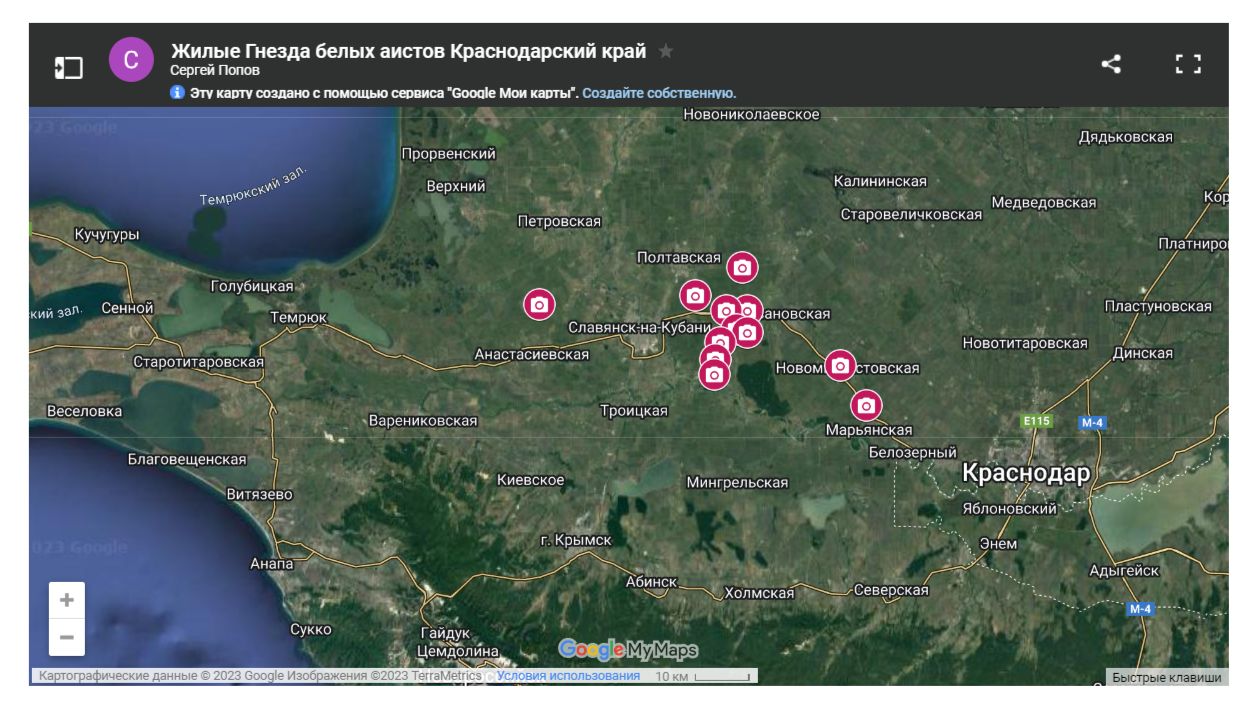The height and width of the screenshot is (708, 1256).
Task: Click the info icon beside map notice
Action: (178, 93)
